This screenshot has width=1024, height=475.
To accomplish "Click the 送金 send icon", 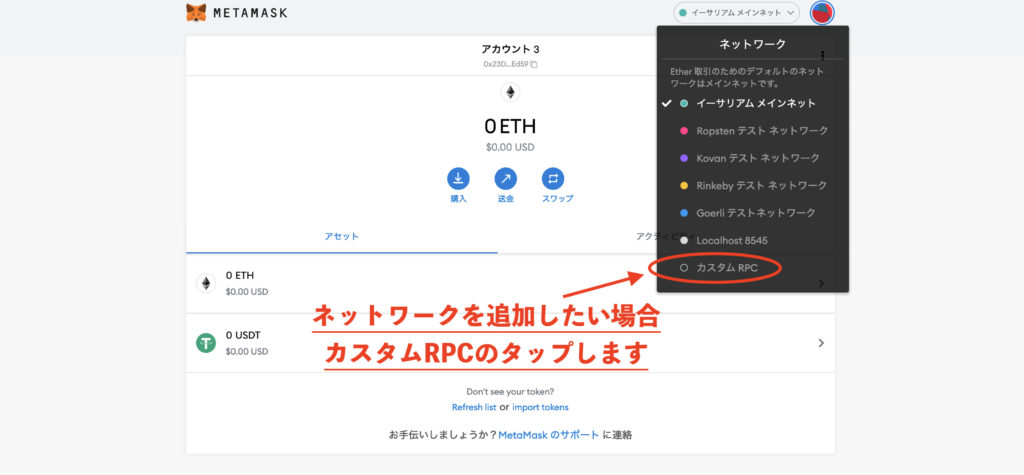I will pos(505,179).
